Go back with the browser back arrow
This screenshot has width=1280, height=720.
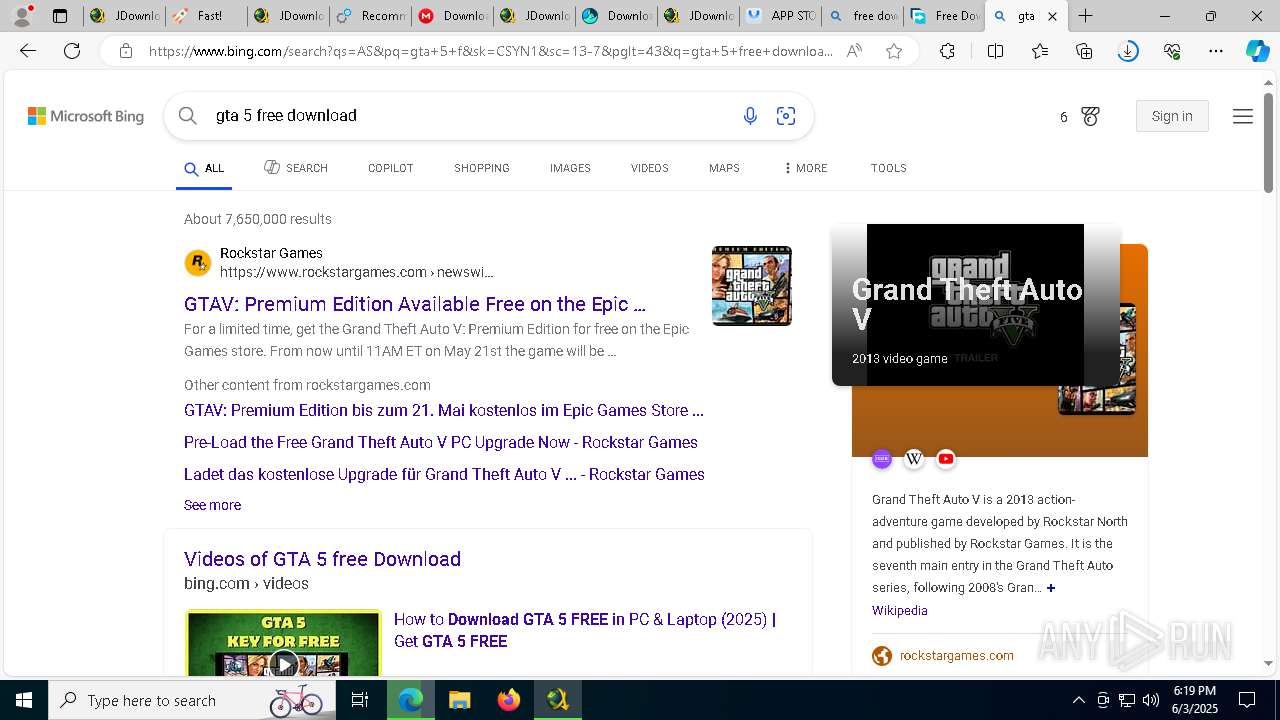pyautogui.click(x=28, y=51)
